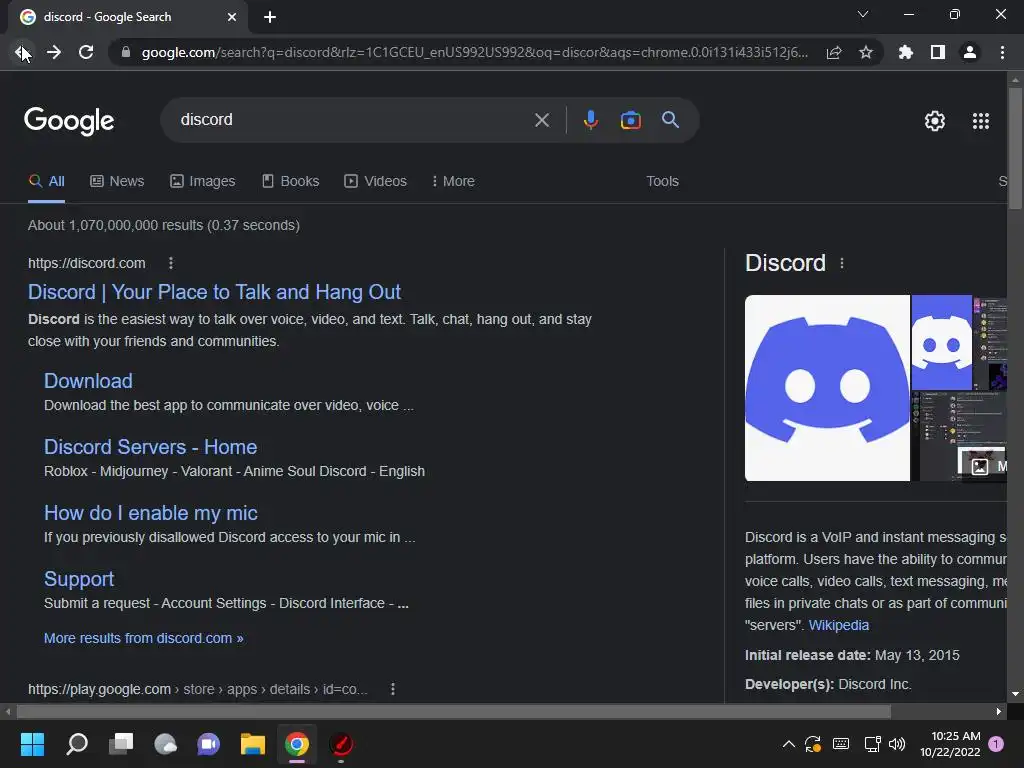1024x768 pixels.
Task: Switch to the Images tab
Action: tap(202, 182)
